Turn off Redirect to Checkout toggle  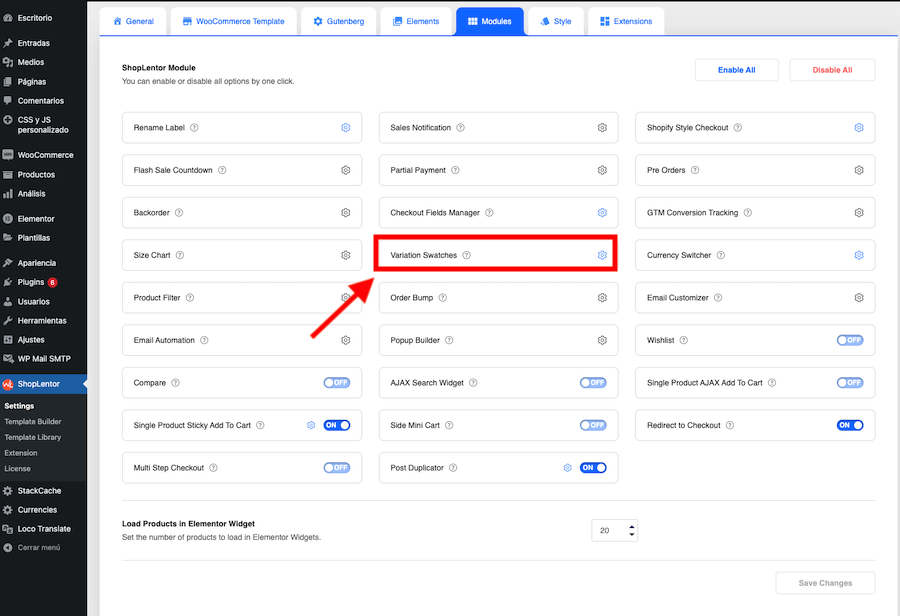click(x=850, y=425)
